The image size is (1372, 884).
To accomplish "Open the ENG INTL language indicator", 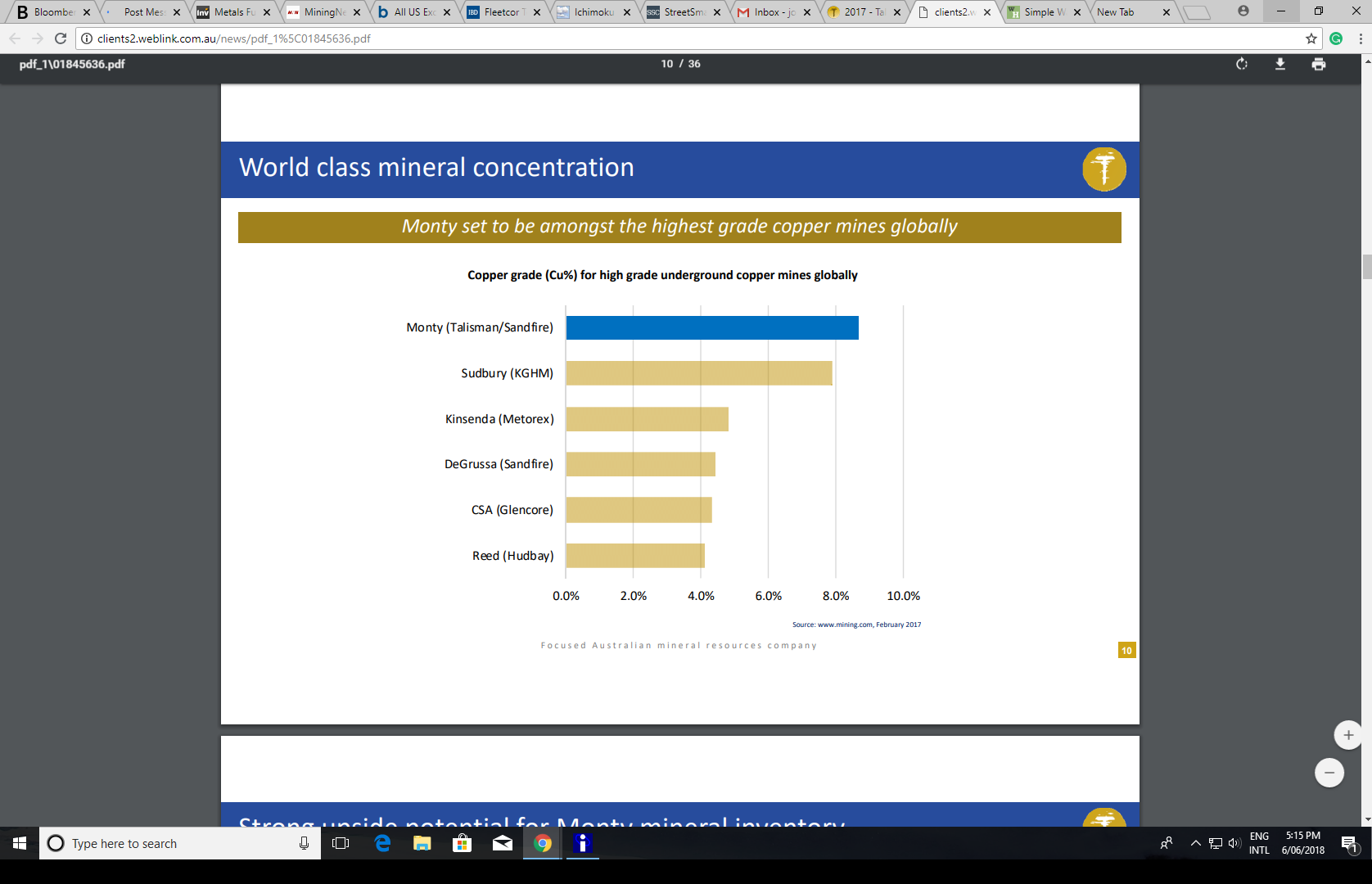I will [1259, 843].
